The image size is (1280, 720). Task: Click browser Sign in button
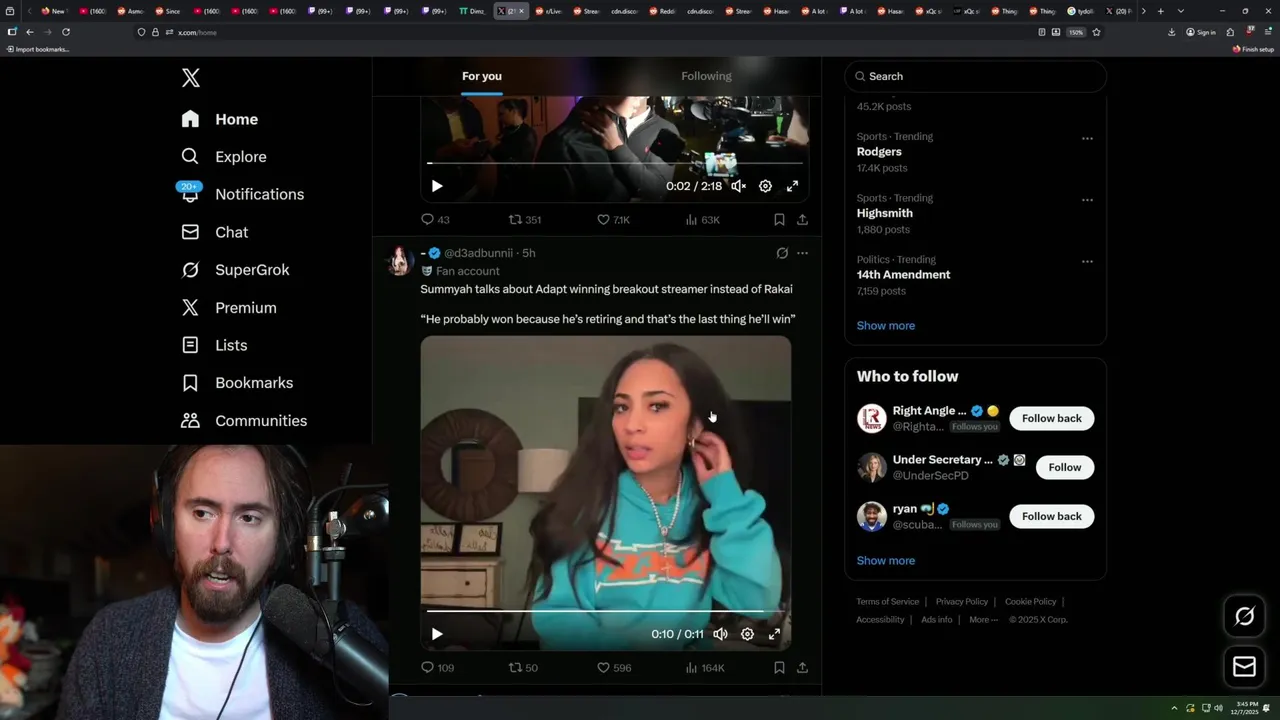(x=1201, y=32)
